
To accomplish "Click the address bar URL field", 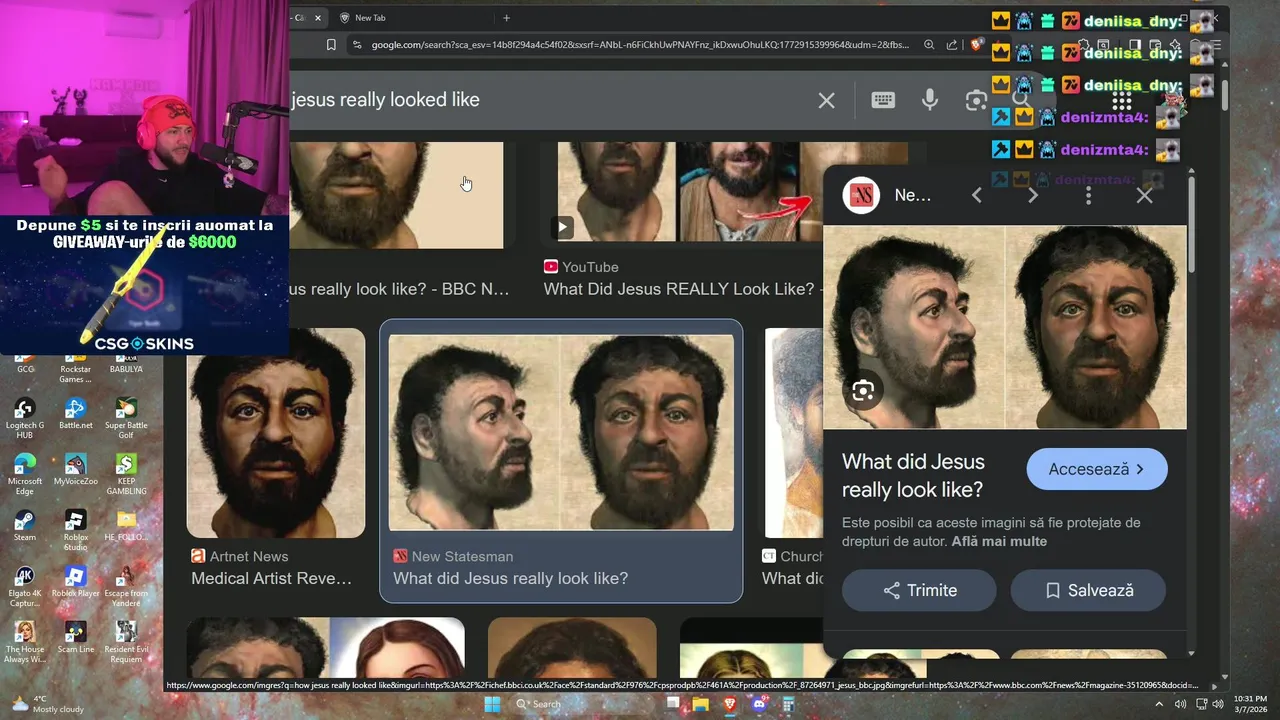I will [640, 44].
